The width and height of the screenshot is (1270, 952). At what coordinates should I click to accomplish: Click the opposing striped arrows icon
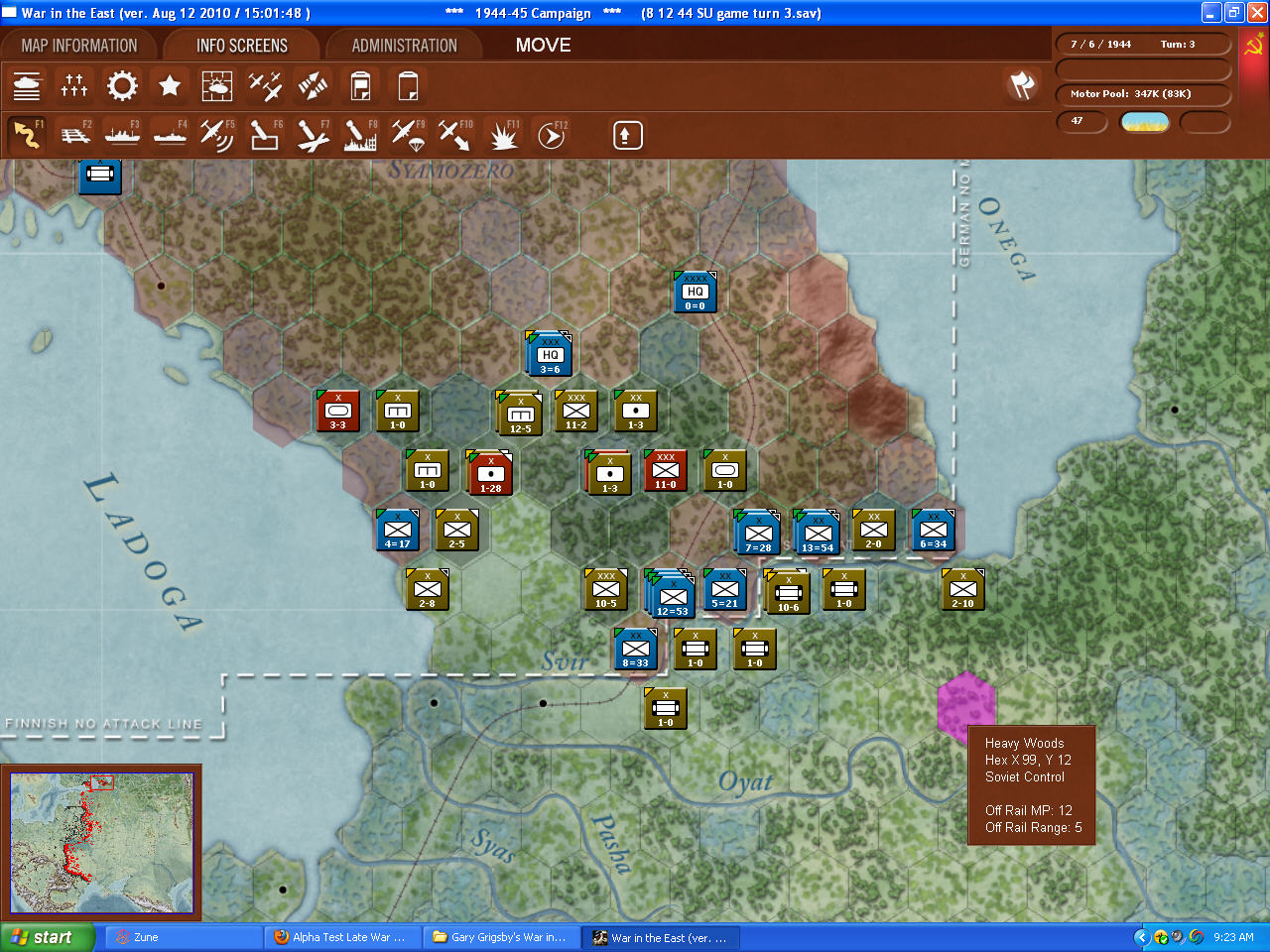click(313, 86)
